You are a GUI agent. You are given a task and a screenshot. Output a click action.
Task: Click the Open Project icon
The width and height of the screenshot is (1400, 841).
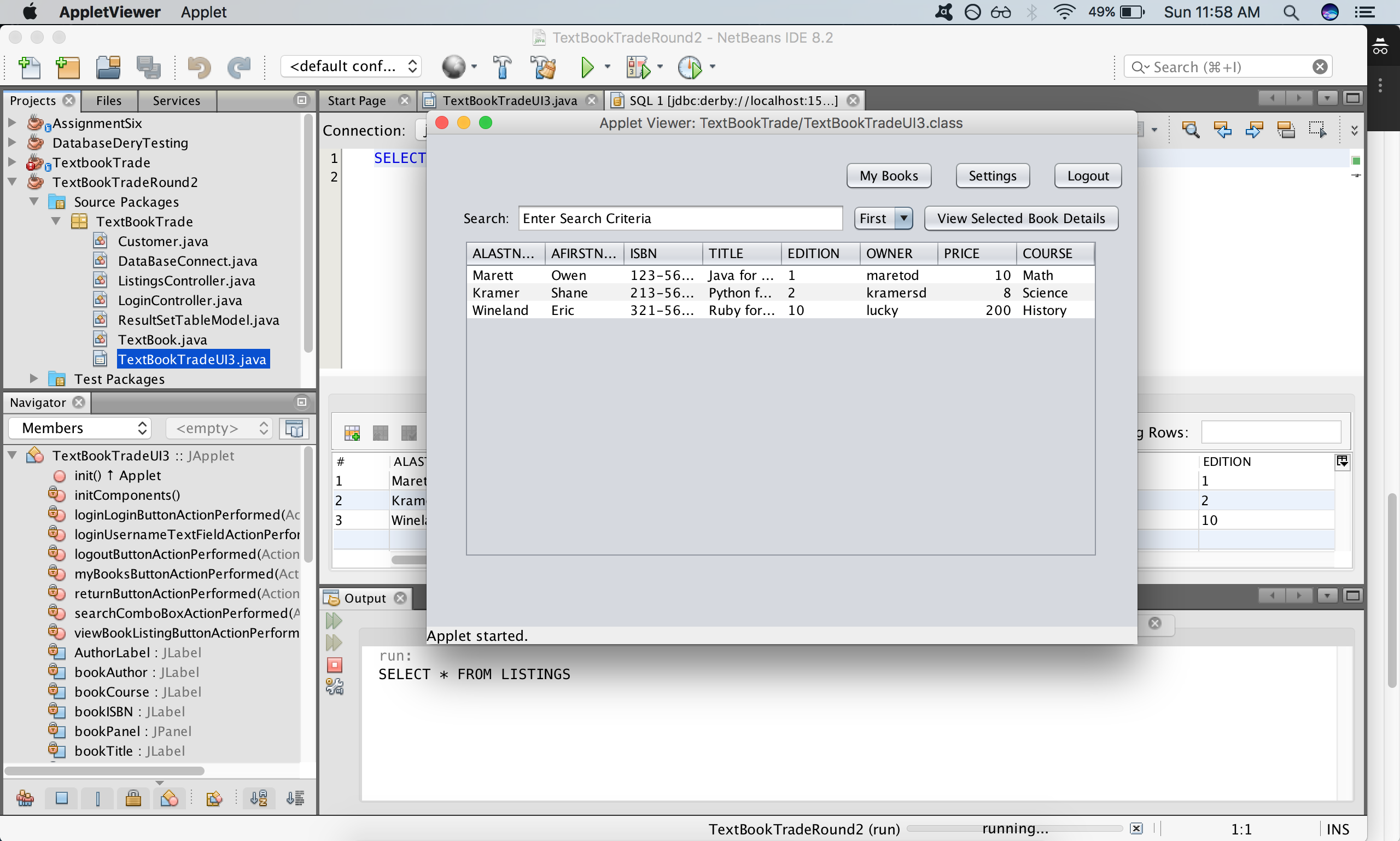(108, 67)
